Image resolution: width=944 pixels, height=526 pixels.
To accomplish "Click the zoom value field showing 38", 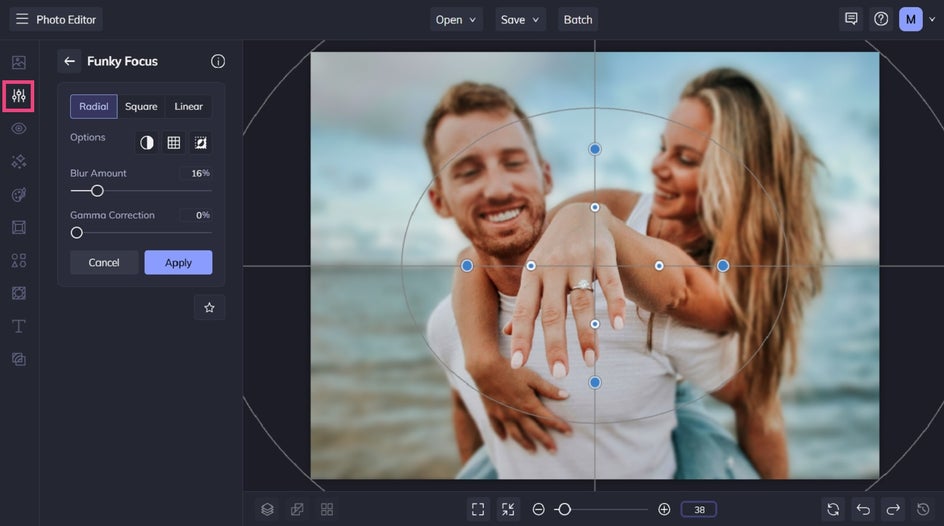I will coord(698,509).
